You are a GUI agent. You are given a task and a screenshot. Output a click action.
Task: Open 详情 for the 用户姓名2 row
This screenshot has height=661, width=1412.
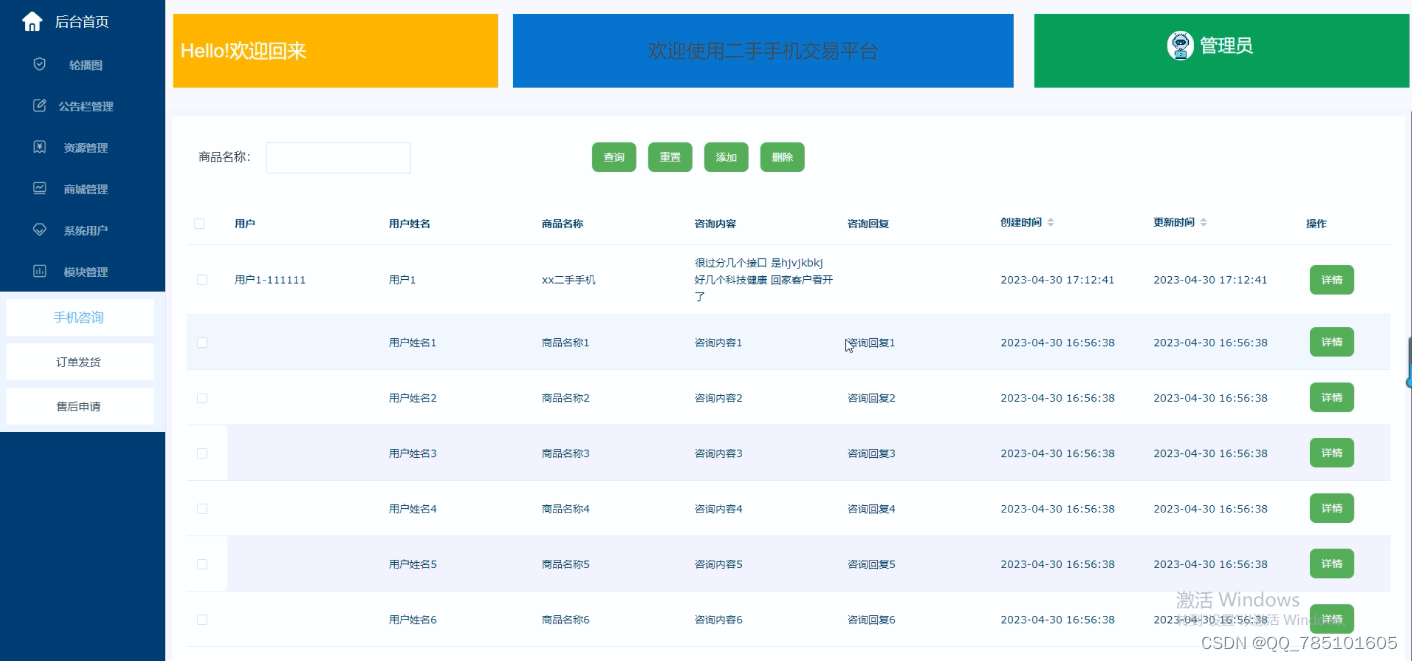point(1332,397)
